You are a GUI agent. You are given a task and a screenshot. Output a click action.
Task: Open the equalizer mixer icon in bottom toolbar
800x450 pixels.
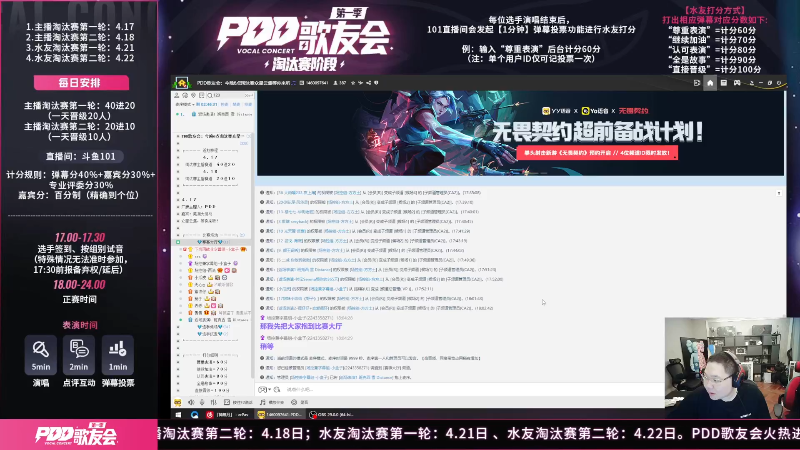pyautogui.click(x=213, y=403)
